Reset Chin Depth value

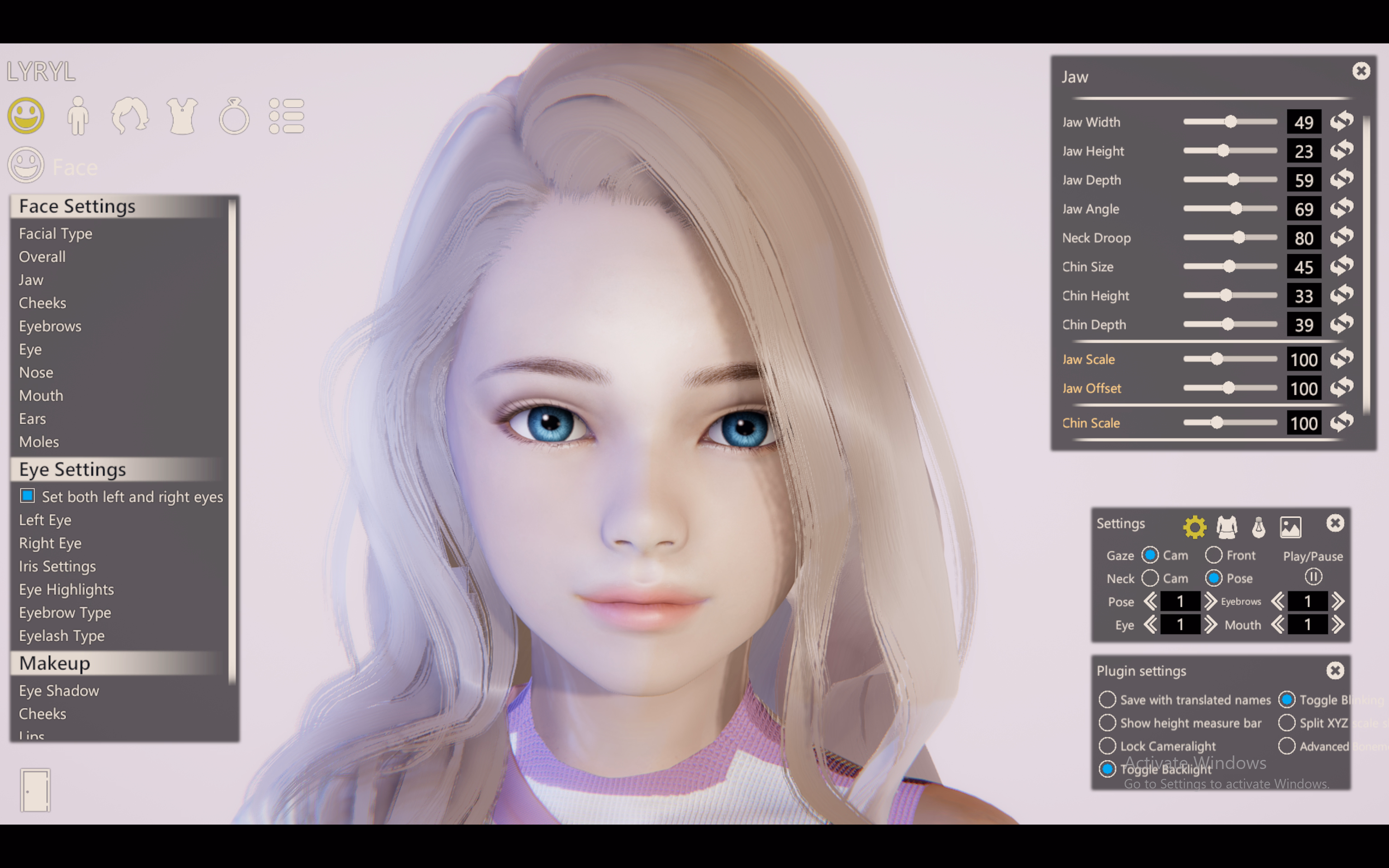click(1342, 324)
